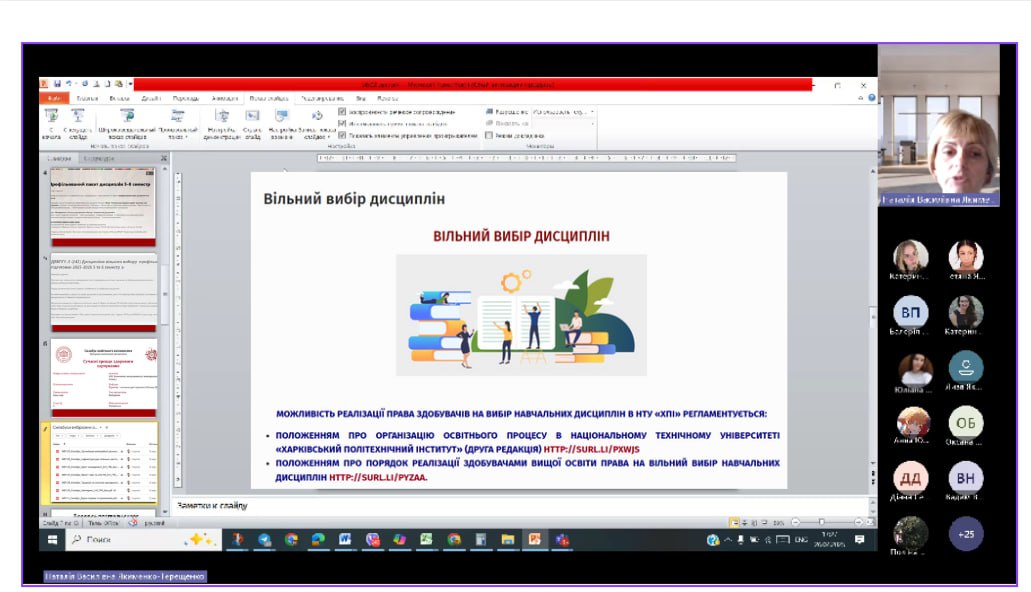1031x592 pixels.
Task: Open the Word icon in the taskbar
Action: point(345,539)
